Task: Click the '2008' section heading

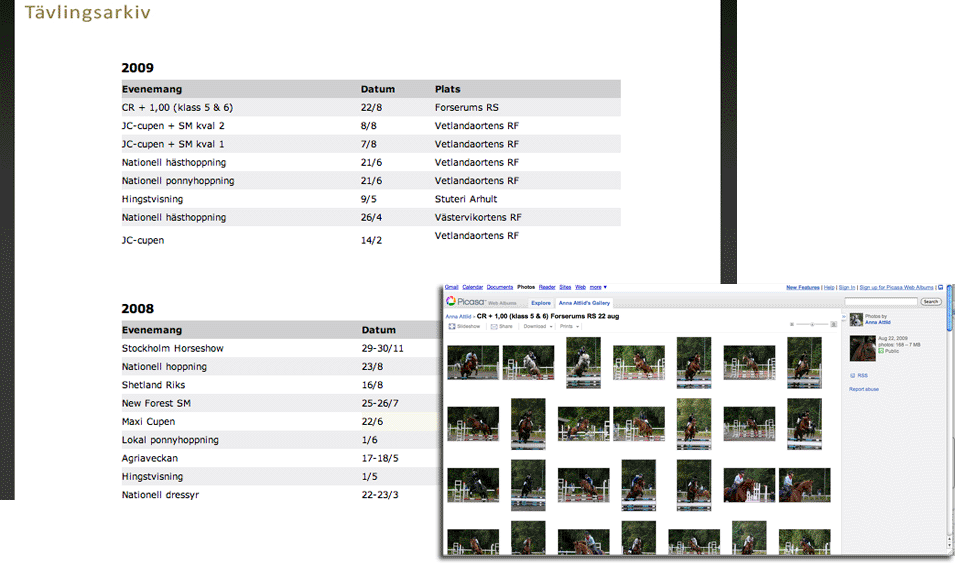Action: 137,309
